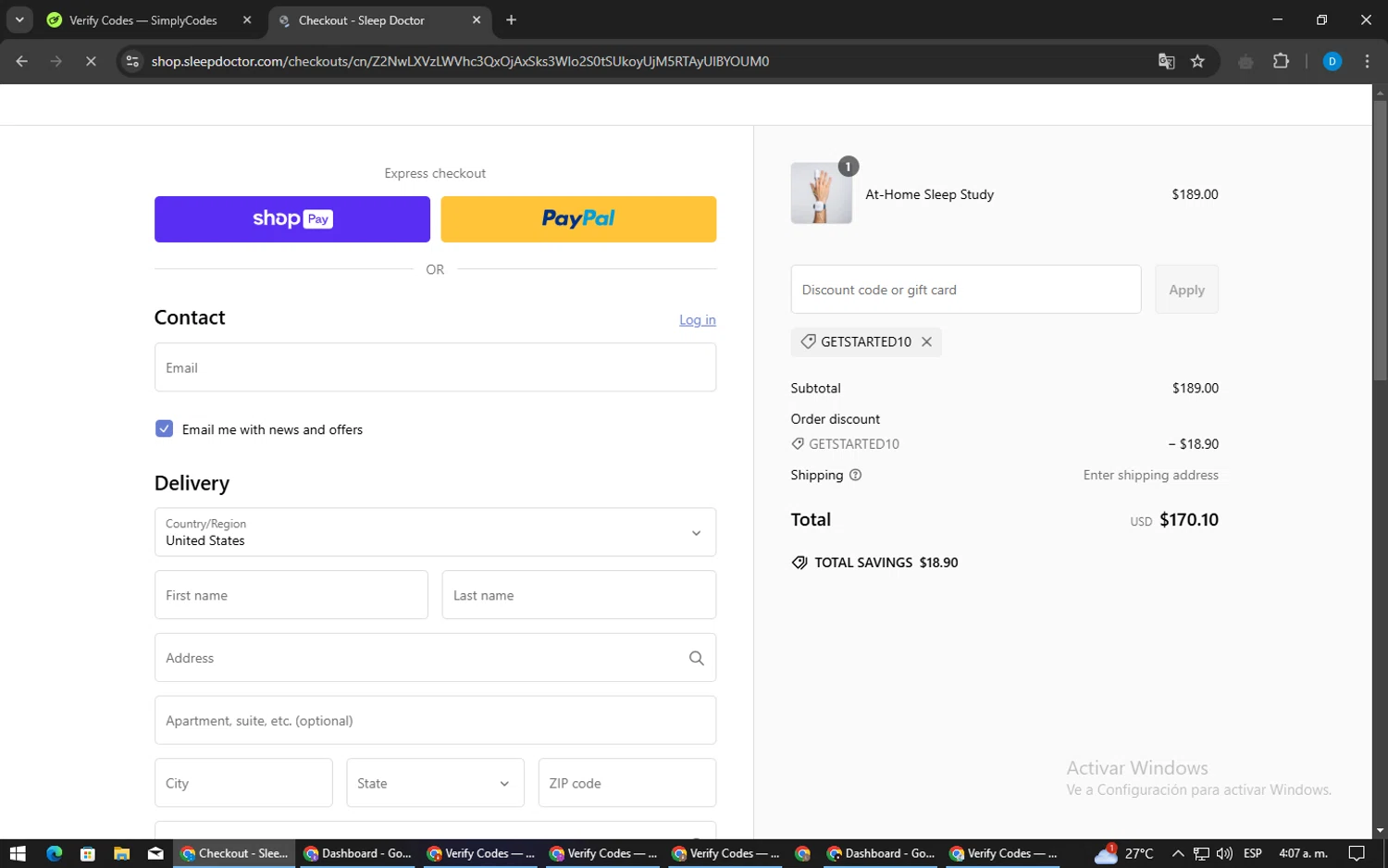This screenshot has height=868, width=1388.
Task: Open the clock showing 4:07 a. m.
Action: (x=1303, y=853)
